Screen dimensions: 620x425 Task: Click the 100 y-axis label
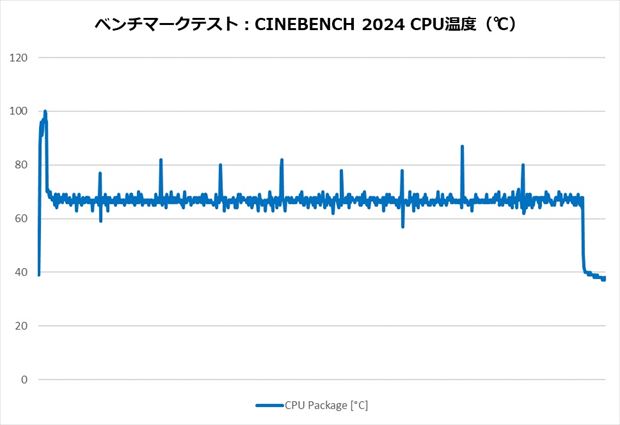click(18, 111)
